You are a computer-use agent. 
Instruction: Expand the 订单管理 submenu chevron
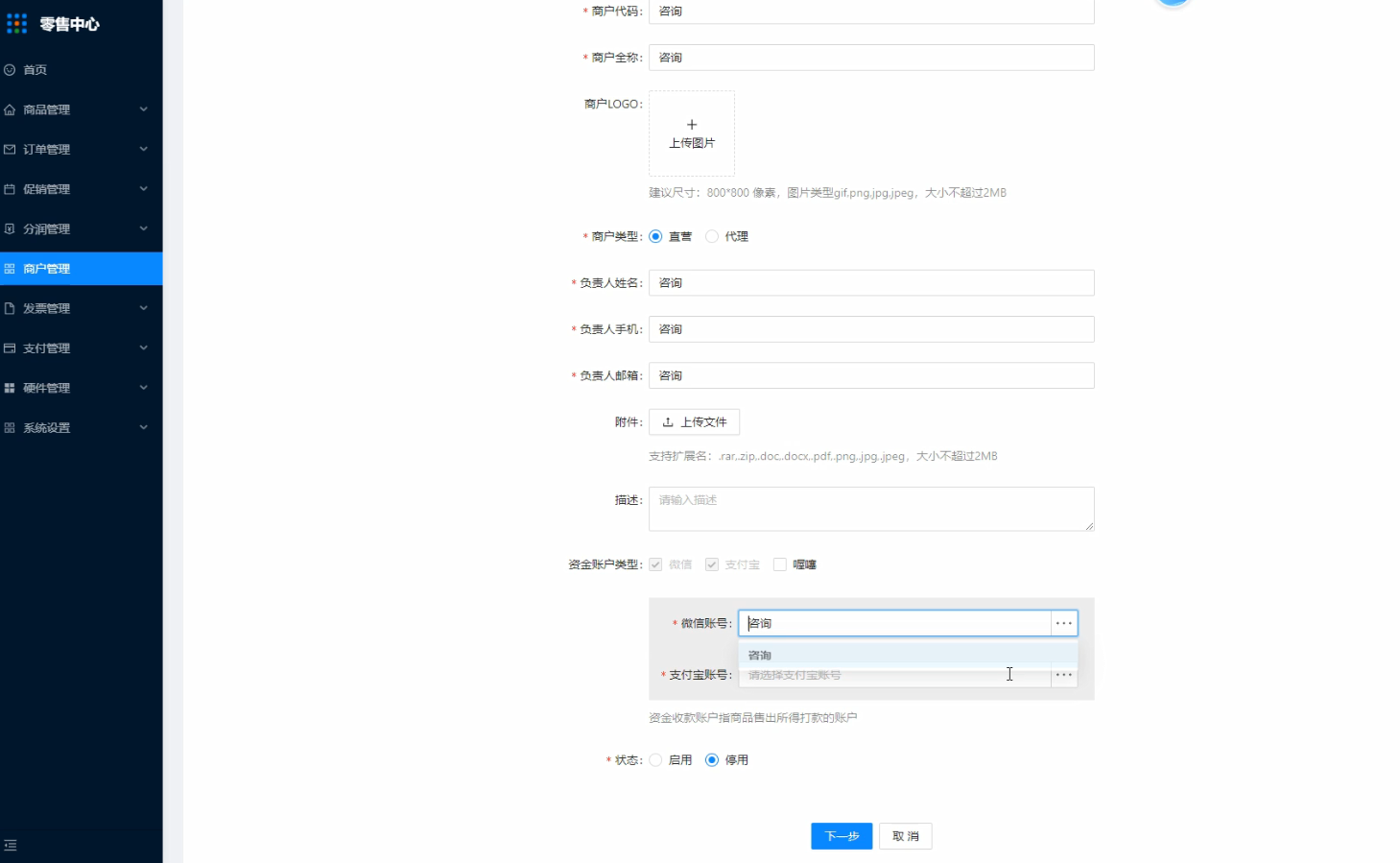coord(144,149)
